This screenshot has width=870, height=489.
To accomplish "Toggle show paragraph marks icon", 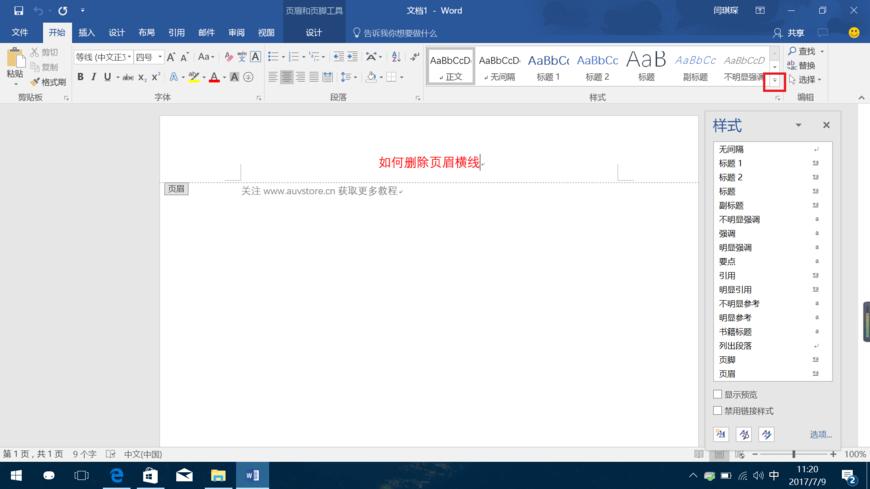I will pyautogui.click(x=415, y=57).
